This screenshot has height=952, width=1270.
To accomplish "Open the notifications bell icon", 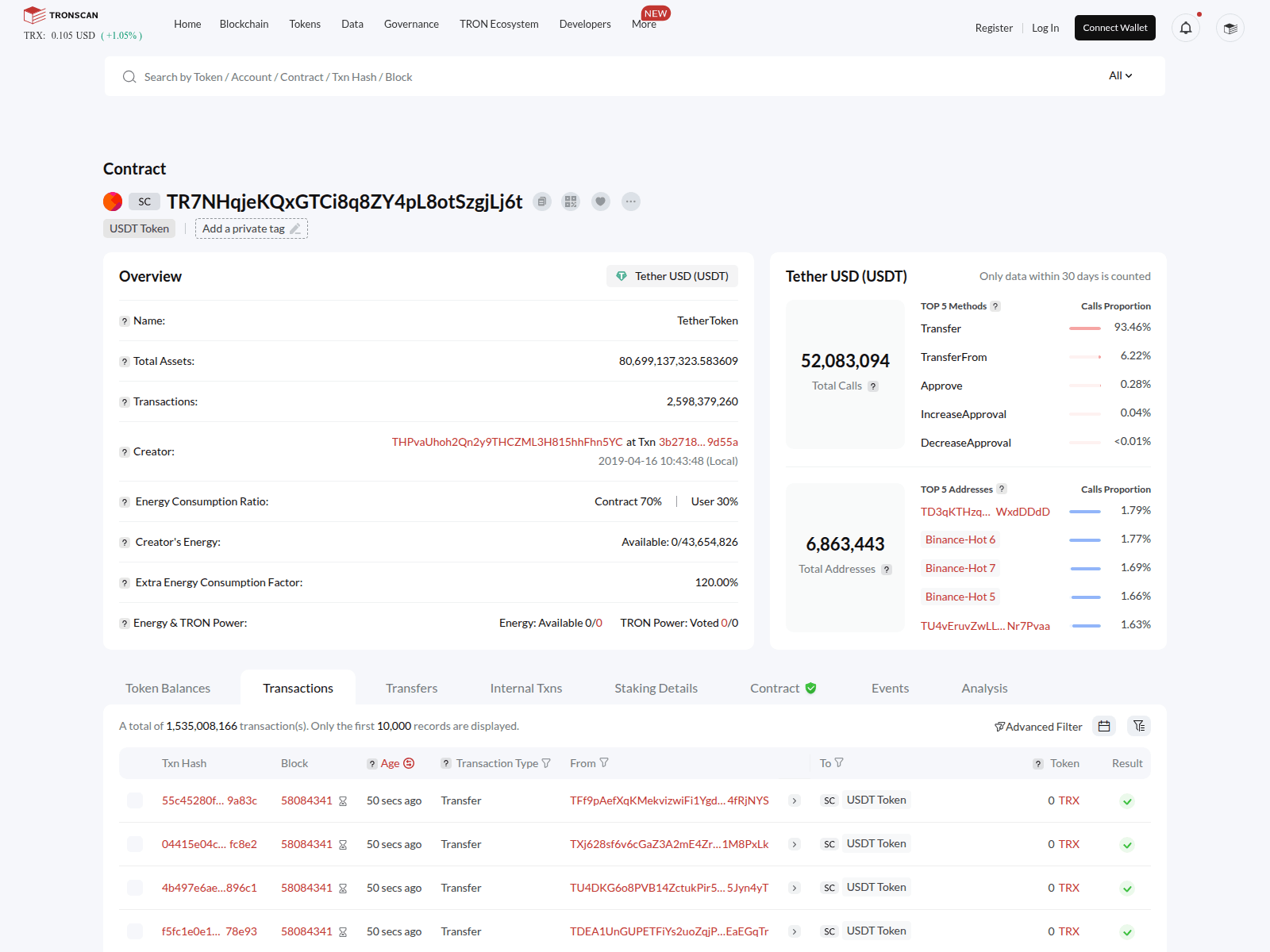I will pyautogui.click(x=1186, y=28).
